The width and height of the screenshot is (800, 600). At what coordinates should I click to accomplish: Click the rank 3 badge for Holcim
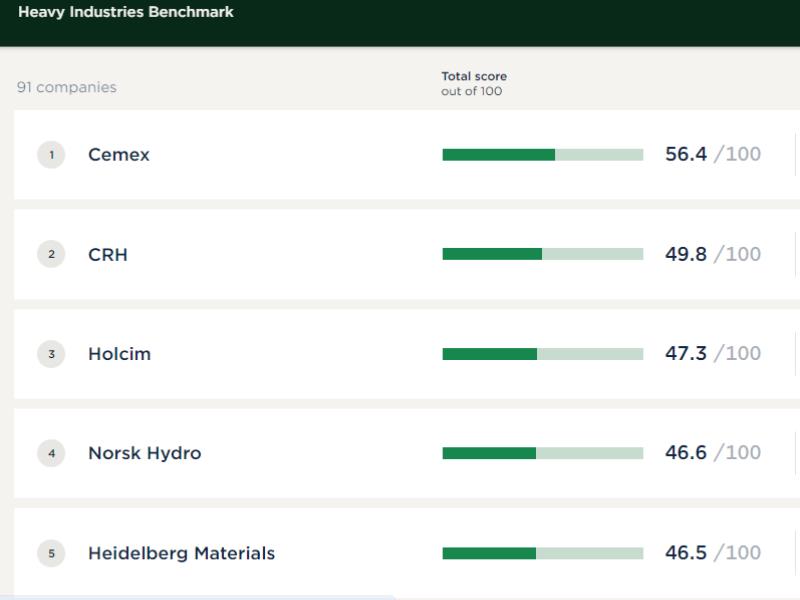51,354
